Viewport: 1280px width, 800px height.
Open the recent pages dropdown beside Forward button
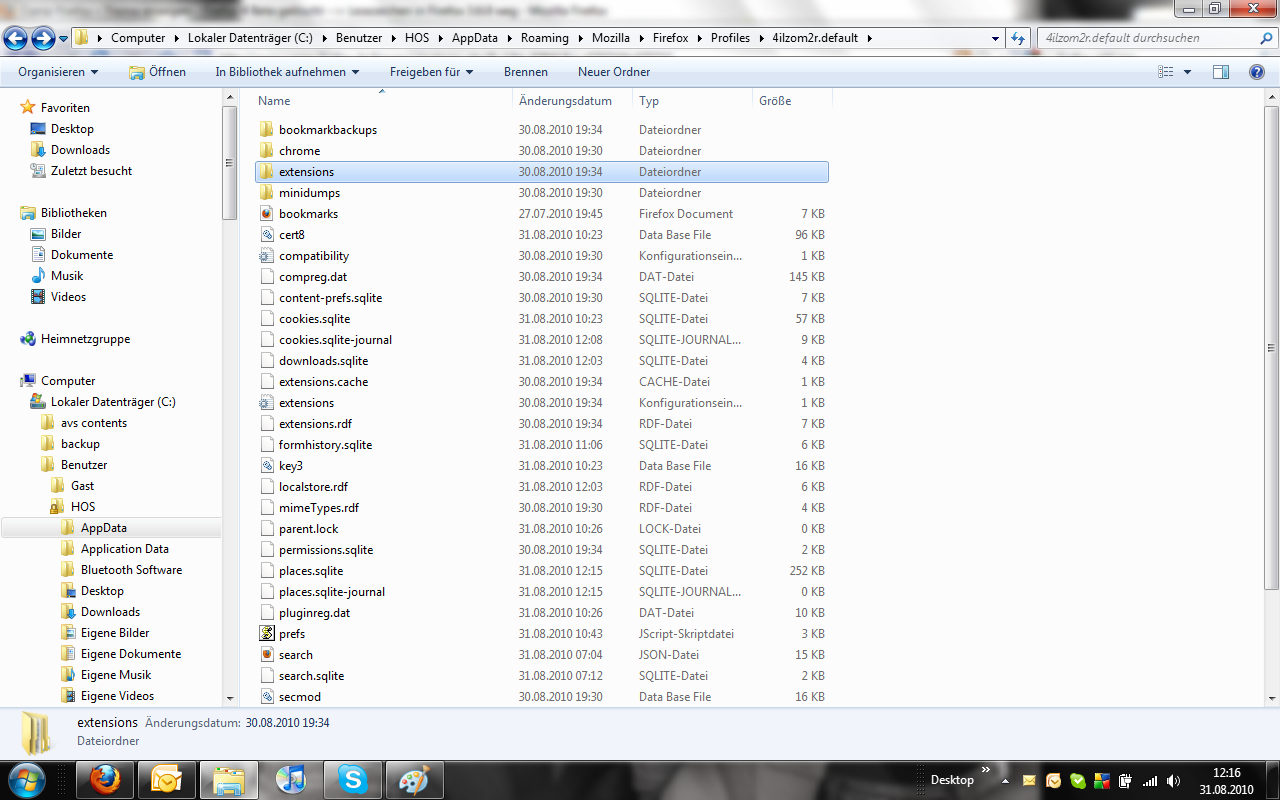pos(64,39)
